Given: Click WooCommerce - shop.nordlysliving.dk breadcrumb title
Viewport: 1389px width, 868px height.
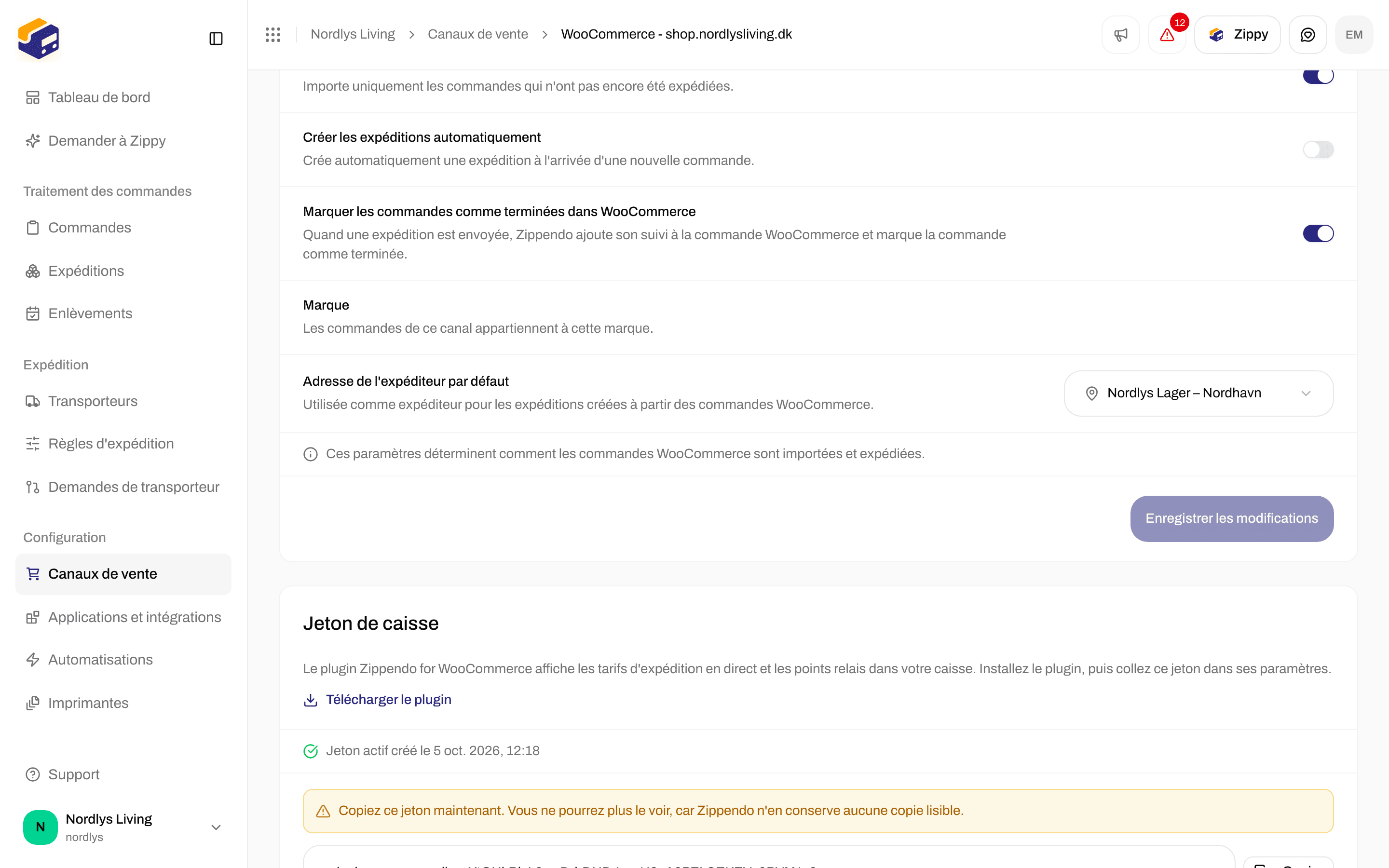Looking at the screenshot, I should (x=676, y=34).
